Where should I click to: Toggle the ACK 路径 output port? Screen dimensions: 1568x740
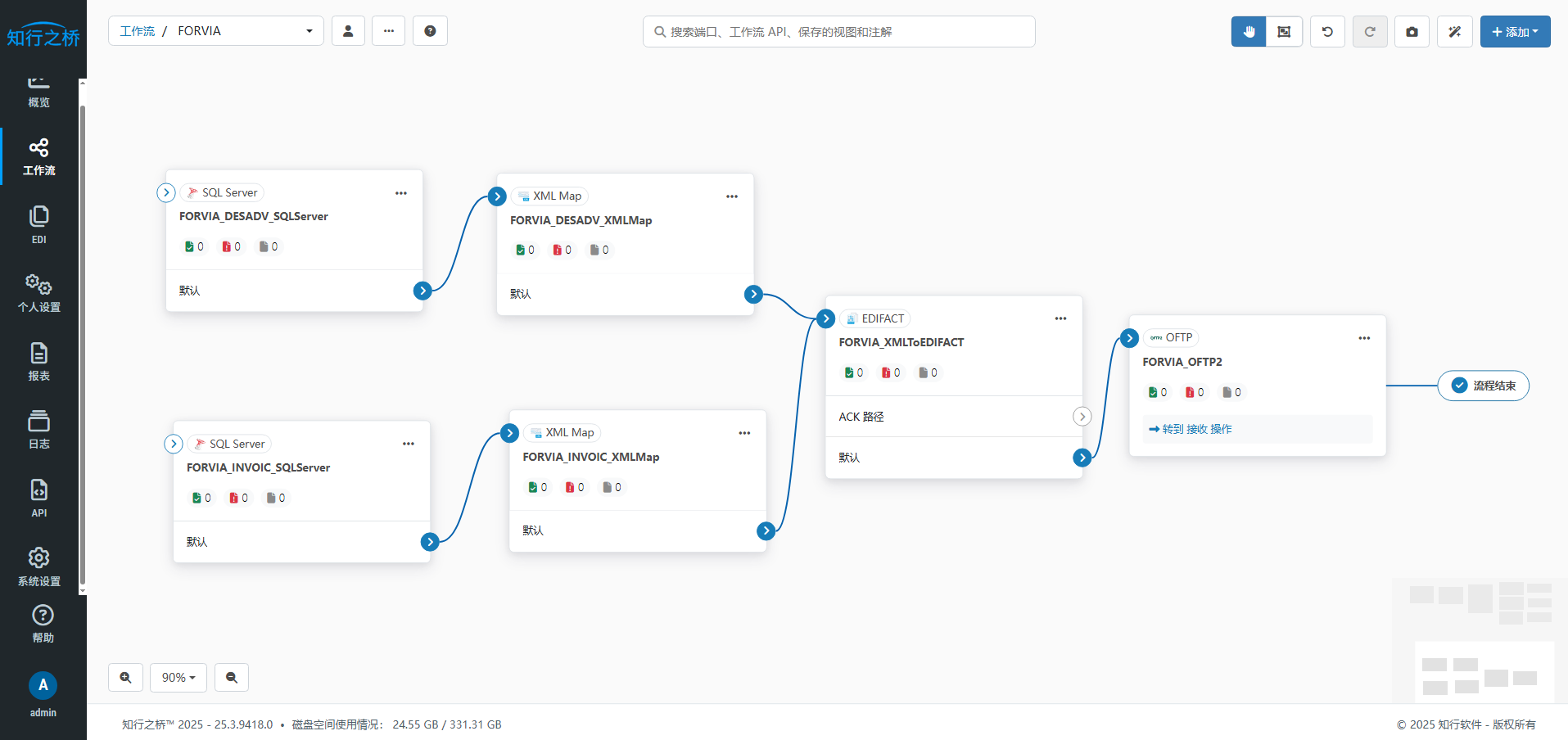(x=1082, y=417)
